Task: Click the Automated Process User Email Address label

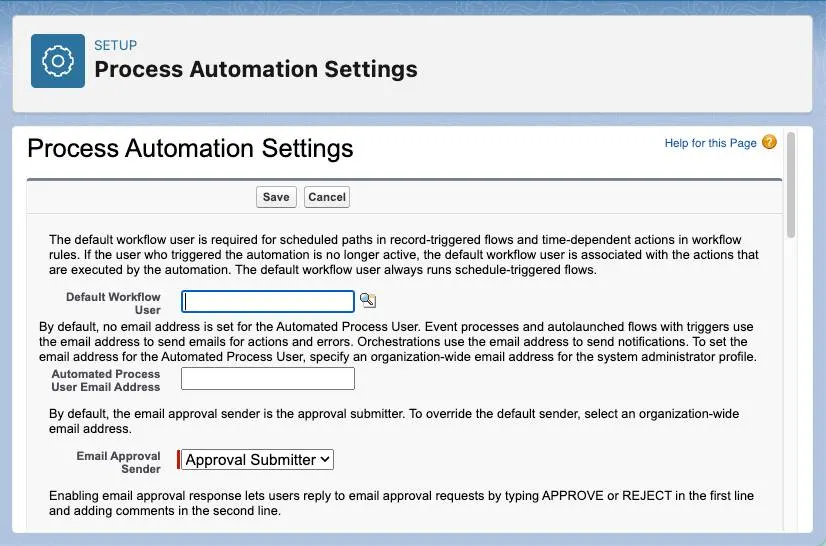Action: pyautogui.click(x=106, y=381)
